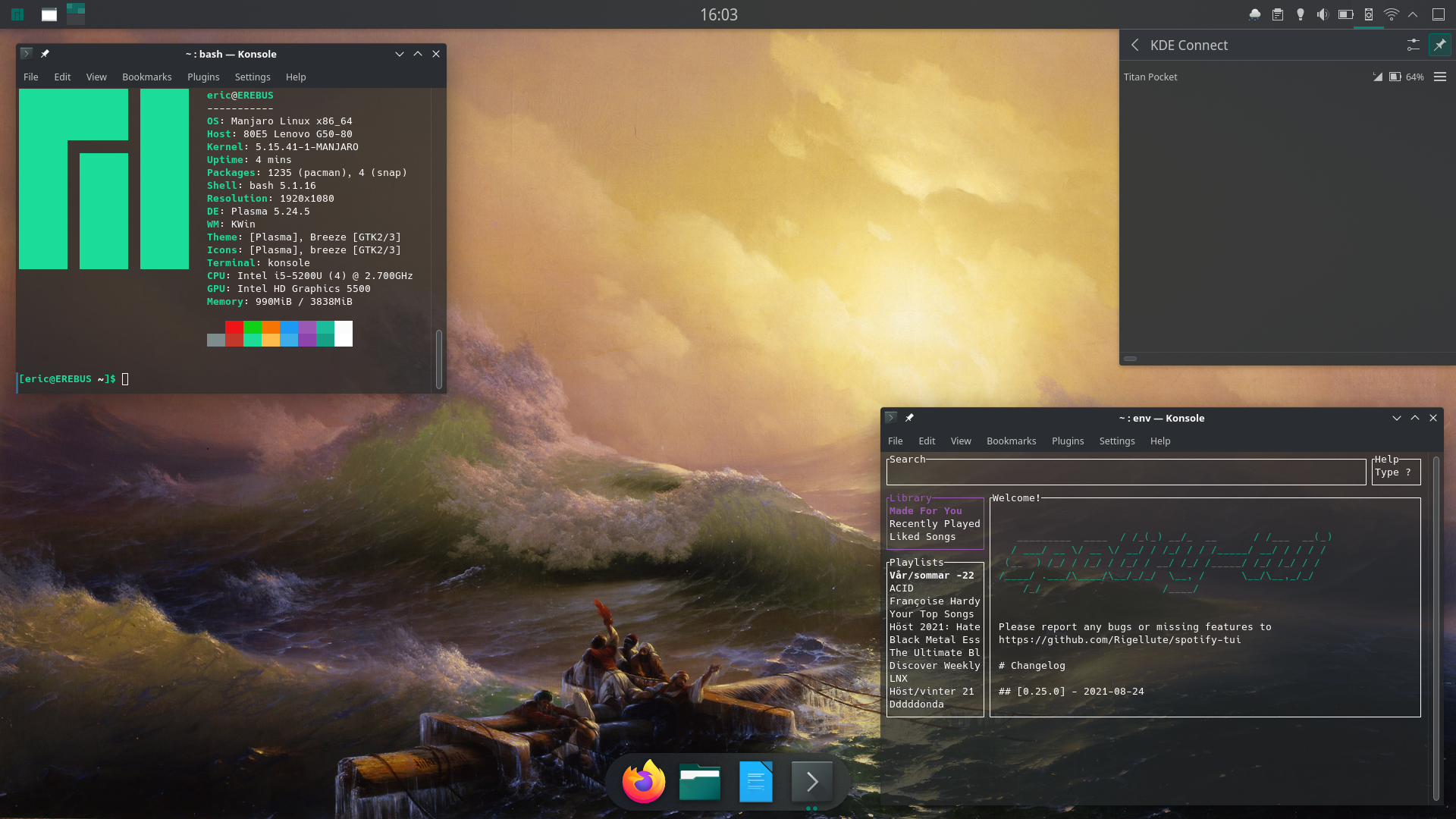1456x819 pixels.
Task: Toggle pin icon on bash Konsole titlebar
Action: tap(45, 54)
